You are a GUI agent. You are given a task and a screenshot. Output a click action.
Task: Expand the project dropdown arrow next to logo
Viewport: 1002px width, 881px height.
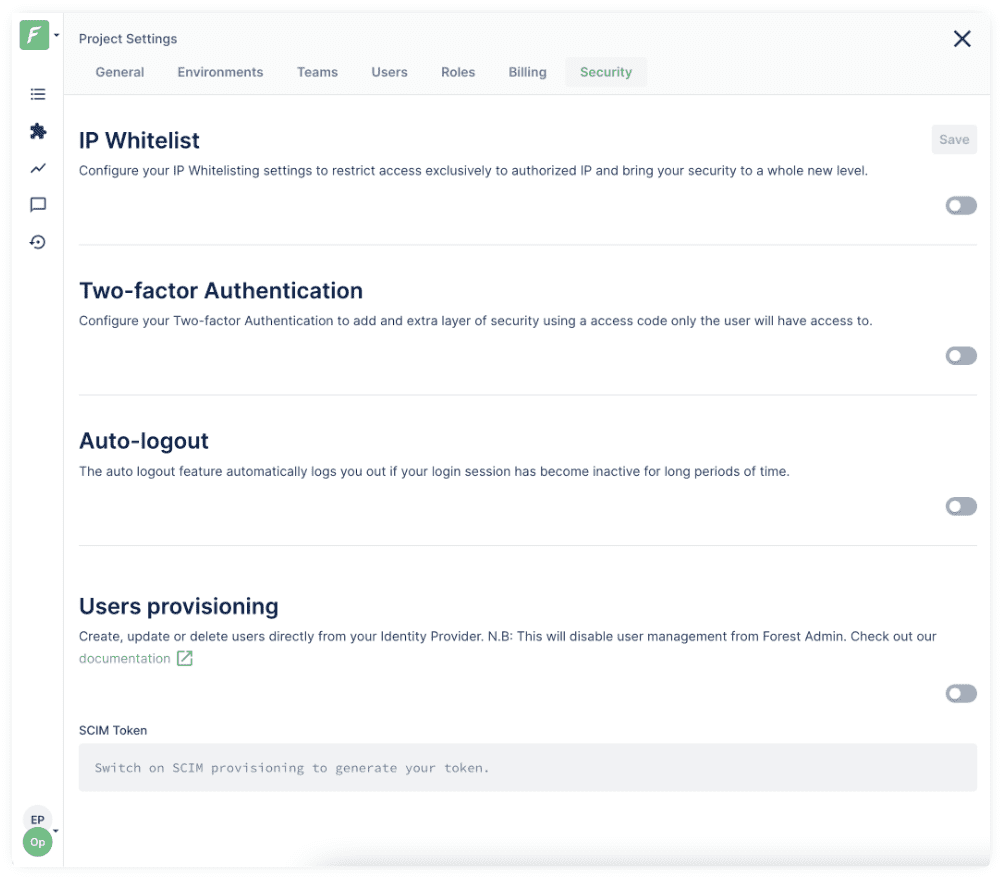(57, 36)
